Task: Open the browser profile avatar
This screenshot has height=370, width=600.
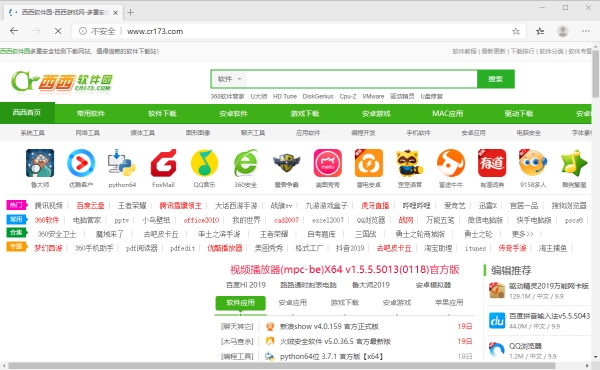Action: click(x=562, y=31)
